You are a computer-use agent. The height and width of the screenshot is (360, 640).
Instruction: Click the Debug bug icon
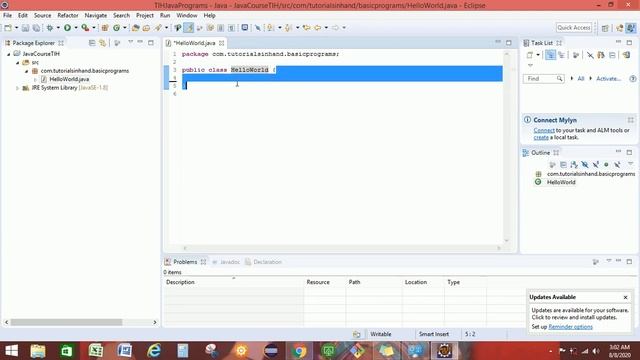tap(50, 28)
